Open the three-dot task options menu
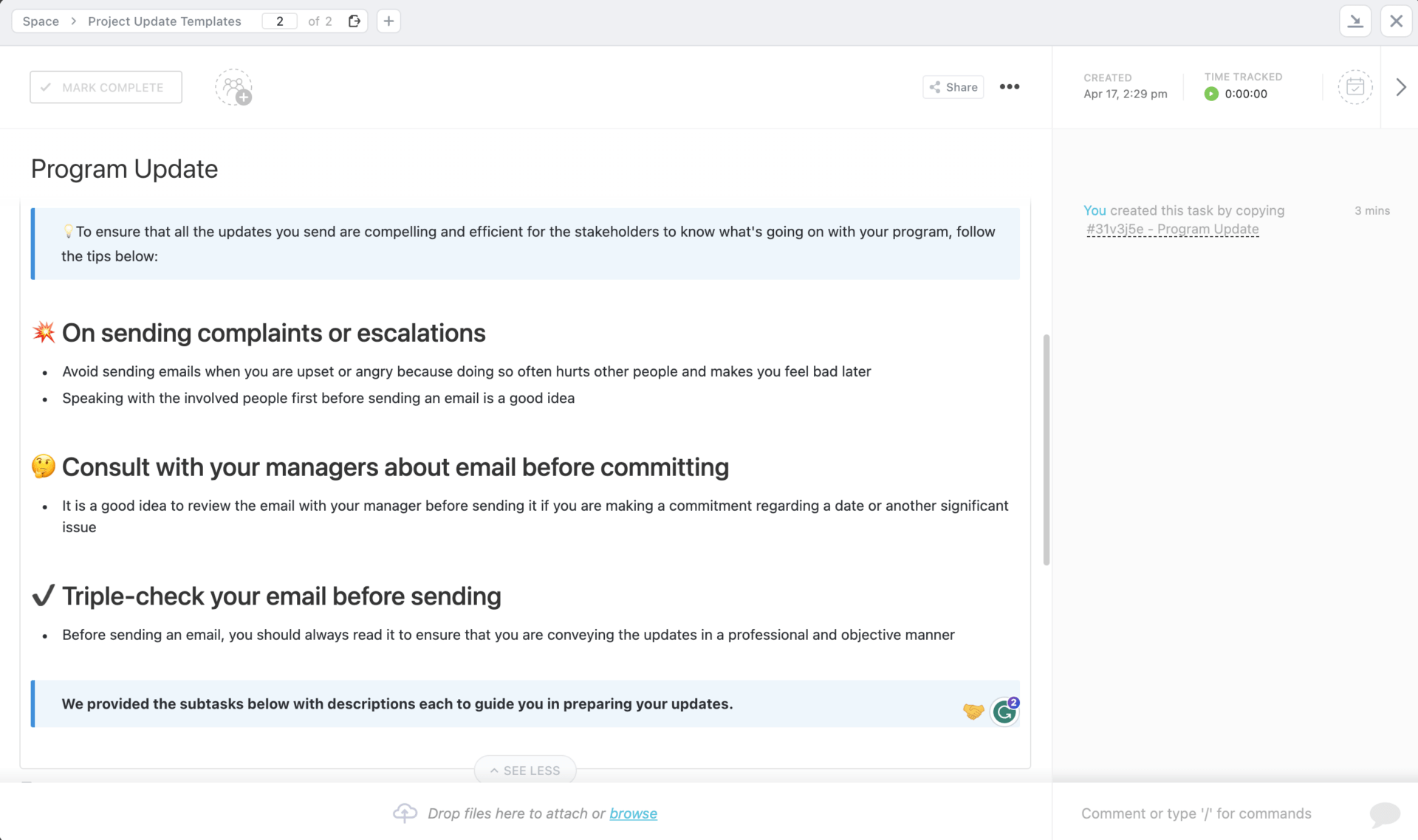Viewport: 1418px width, 840px height. pyautogui.click(x=1009, y=87)
